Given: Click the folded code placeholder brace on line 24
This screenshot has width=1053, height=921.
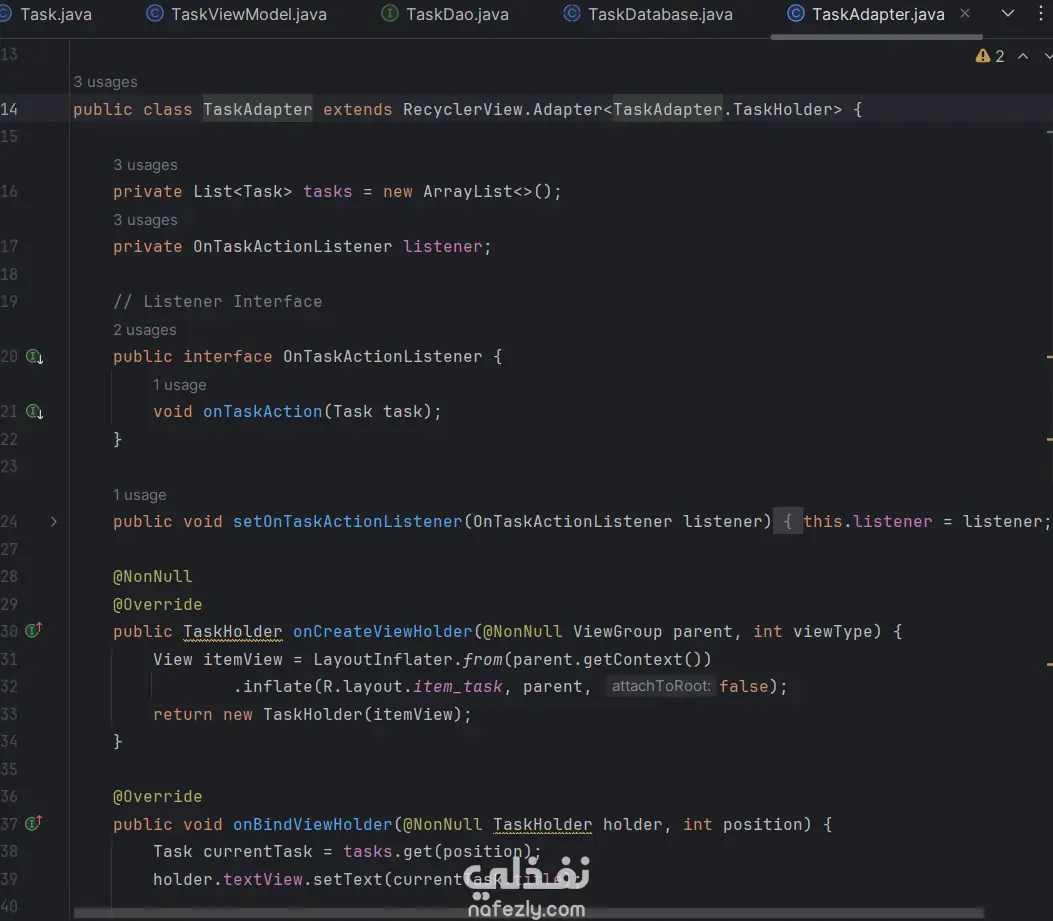Looking at the screenshot, I should point(788,522).
